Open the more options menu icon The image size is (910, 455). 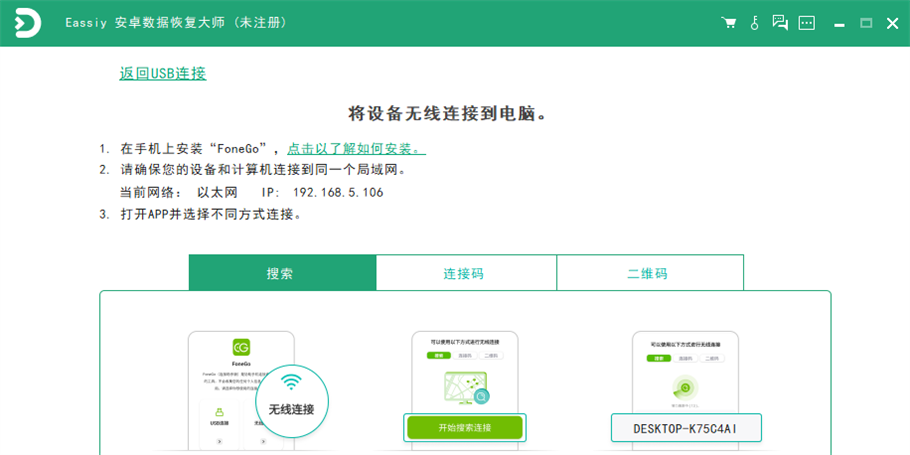pyautogui.click(x=807, y=22)
